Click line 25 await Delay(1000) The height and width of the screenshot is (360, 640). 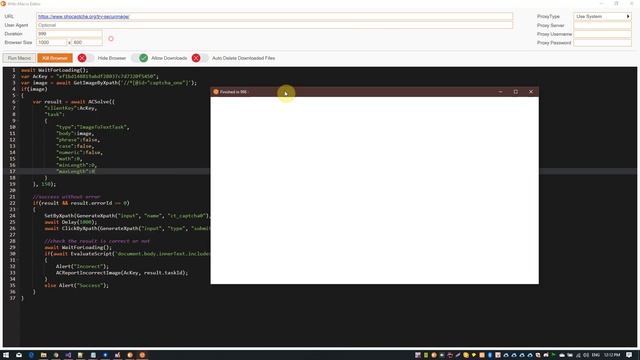pyautogui.click(x=71, y=222)
